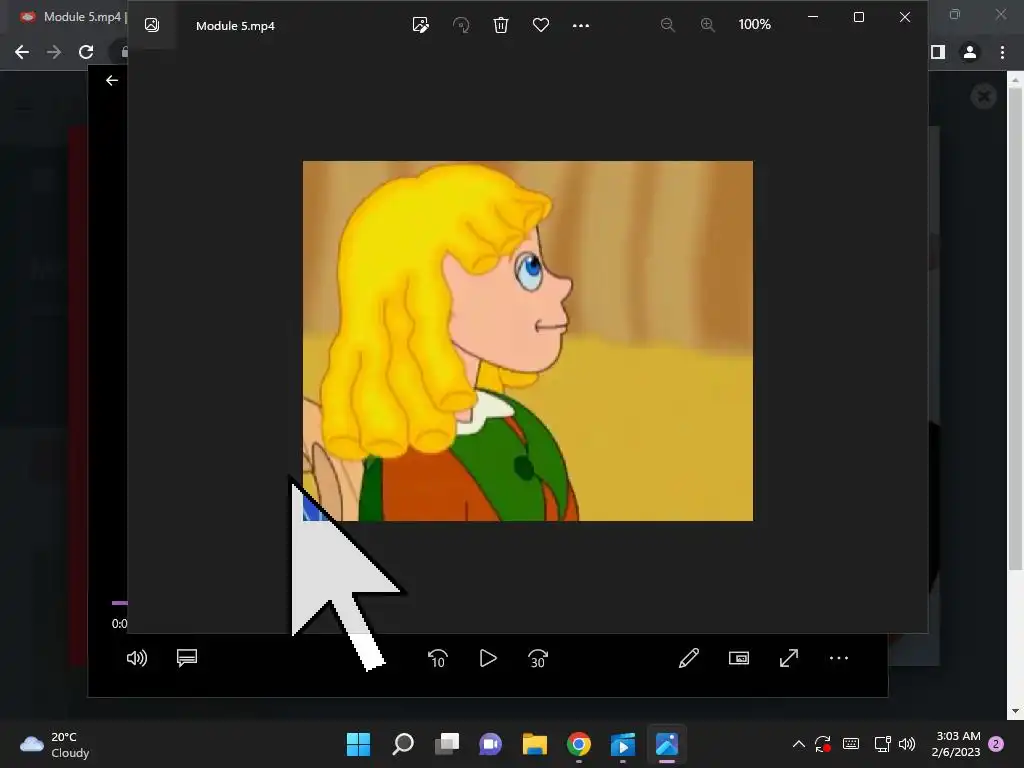Open Chrome profile icon
The height and width of the screenshot is (768, 1024).
click(x=970, y=52)
